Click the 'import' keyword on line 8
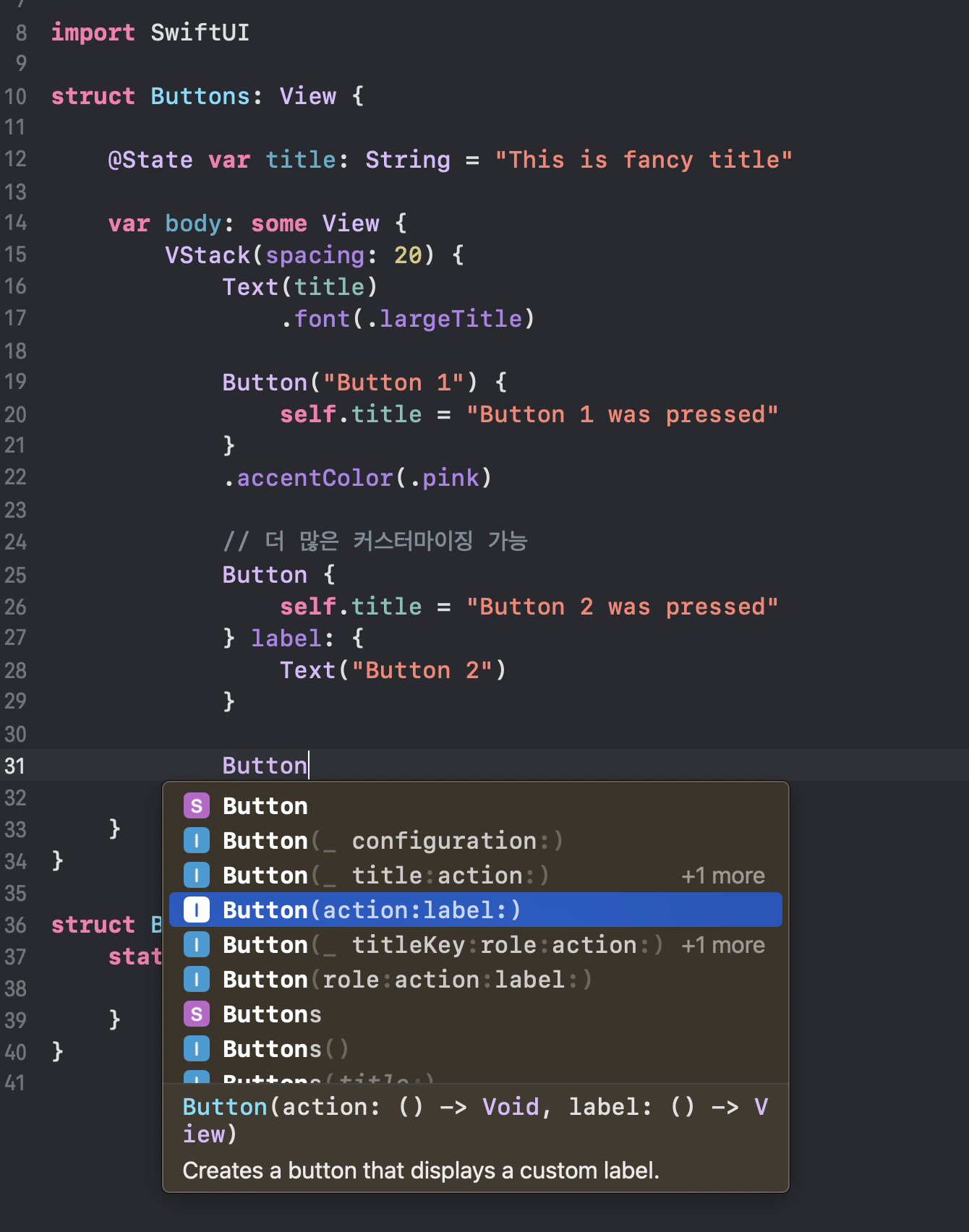Image resolution: width=969 pixels, height=1232 pixels. pos(93,33)
